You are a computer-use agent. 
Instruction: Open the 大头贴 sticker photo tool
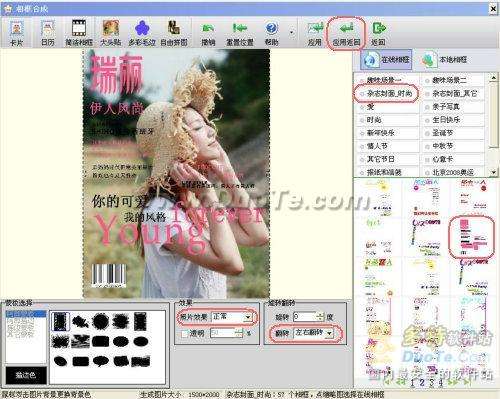point(111,33)
